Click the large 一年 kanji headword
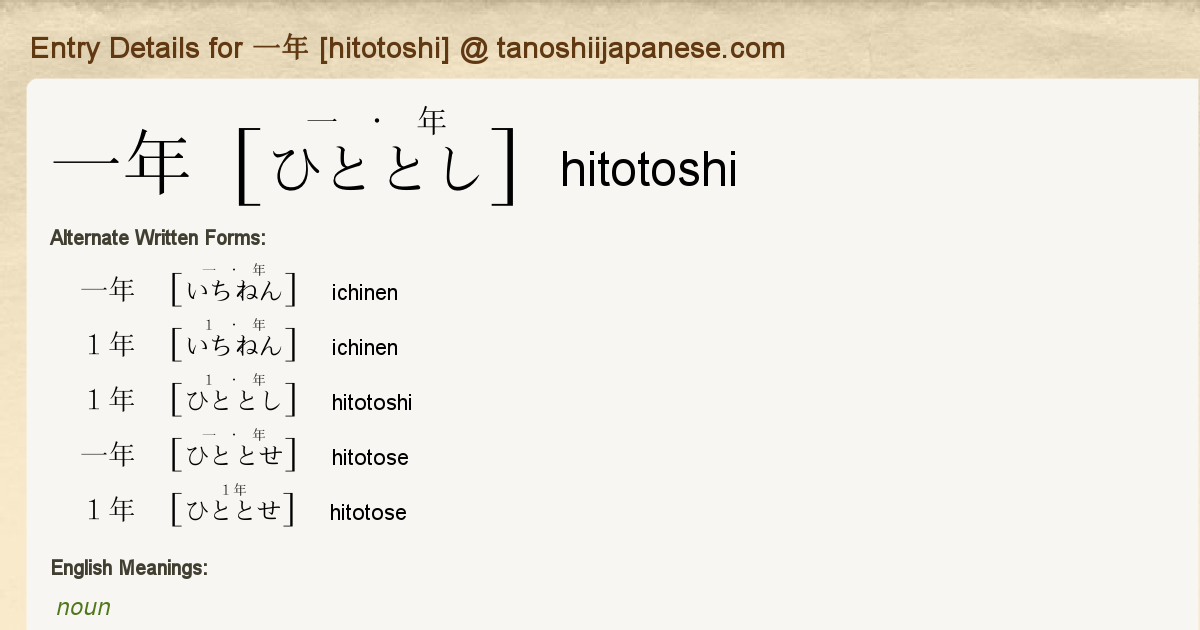The height and width of the screenshot is (630, 1200). [x=121, y=165]
